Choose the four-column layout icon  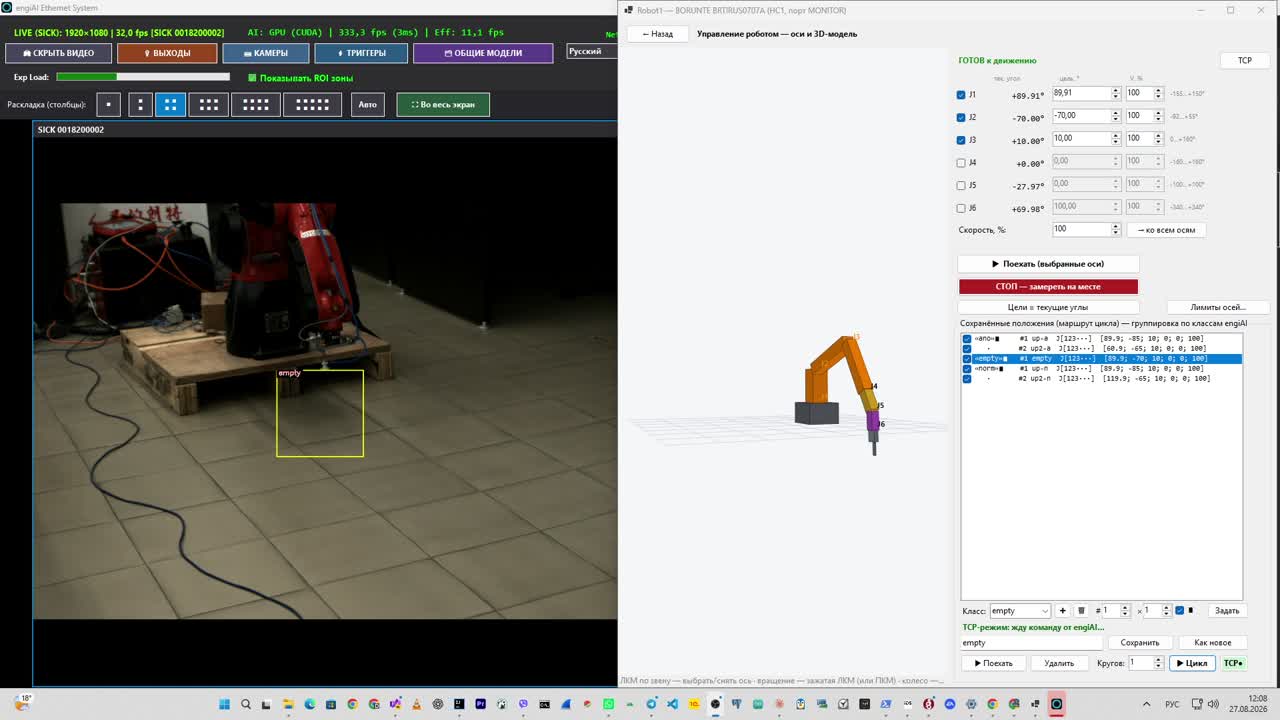point(256,104)
